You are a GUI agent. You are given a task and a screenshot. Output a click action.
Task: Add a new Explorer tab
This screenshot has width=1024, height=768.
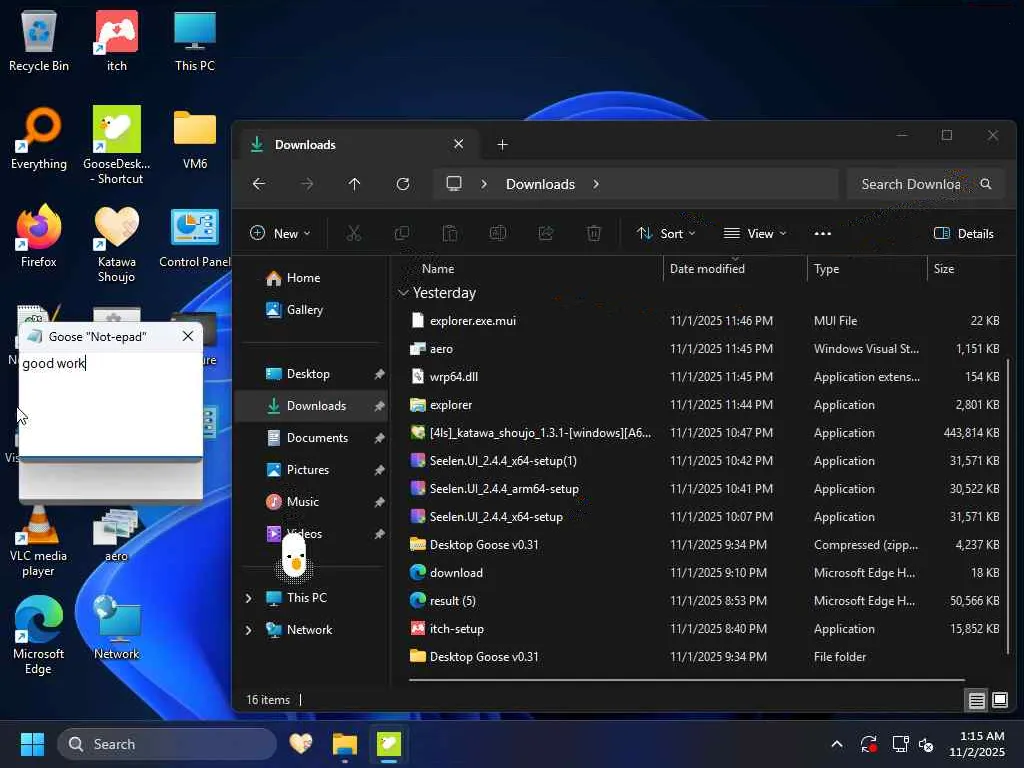(x=502, y=145)
